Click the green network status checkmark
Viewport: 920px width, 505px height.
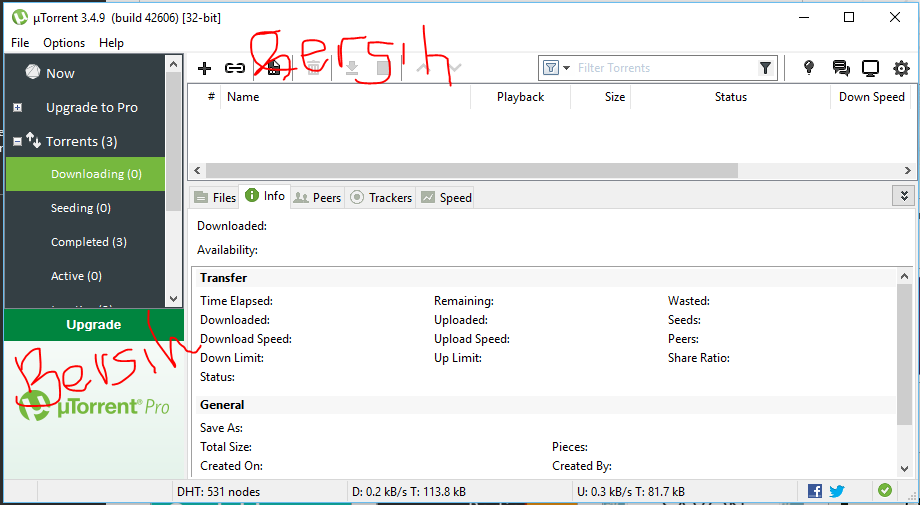[x=885, y=490]
